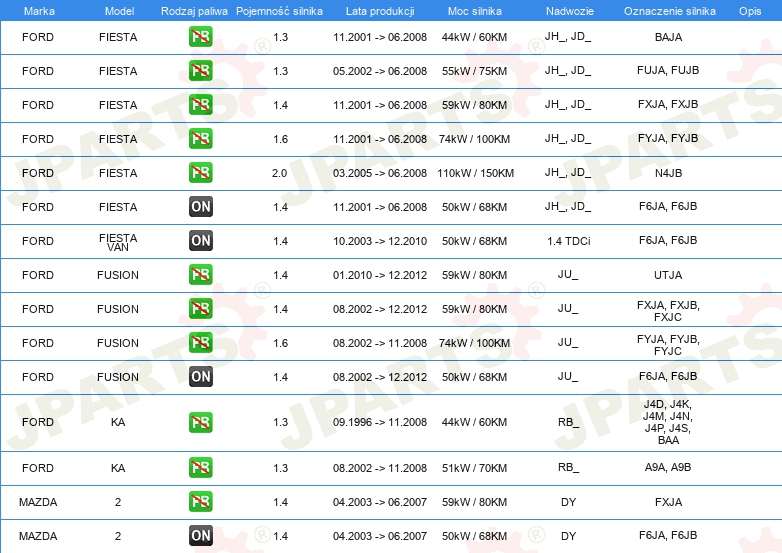Click FORD in the BAJA row
Viewport: 782px width, 553px height.
(38, 37)
